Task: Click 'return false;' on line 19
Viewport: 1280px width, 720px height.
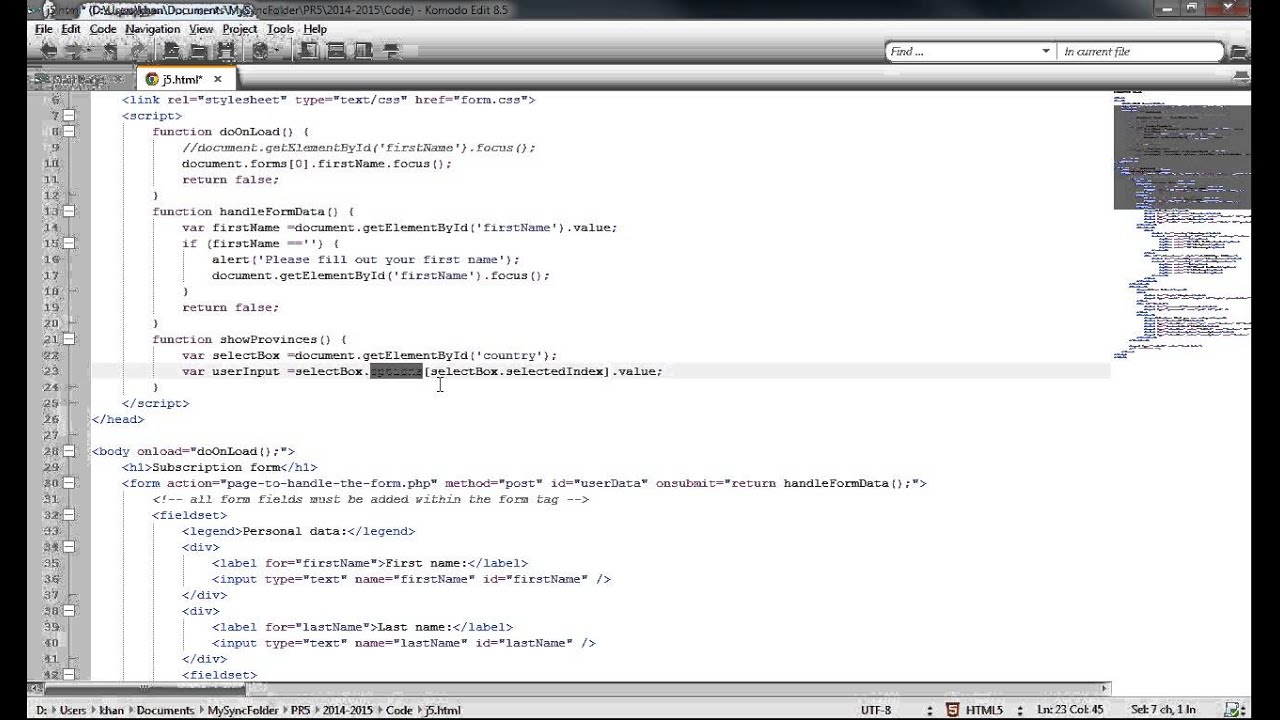Action: pyautogui.click(x=230, y=308)
